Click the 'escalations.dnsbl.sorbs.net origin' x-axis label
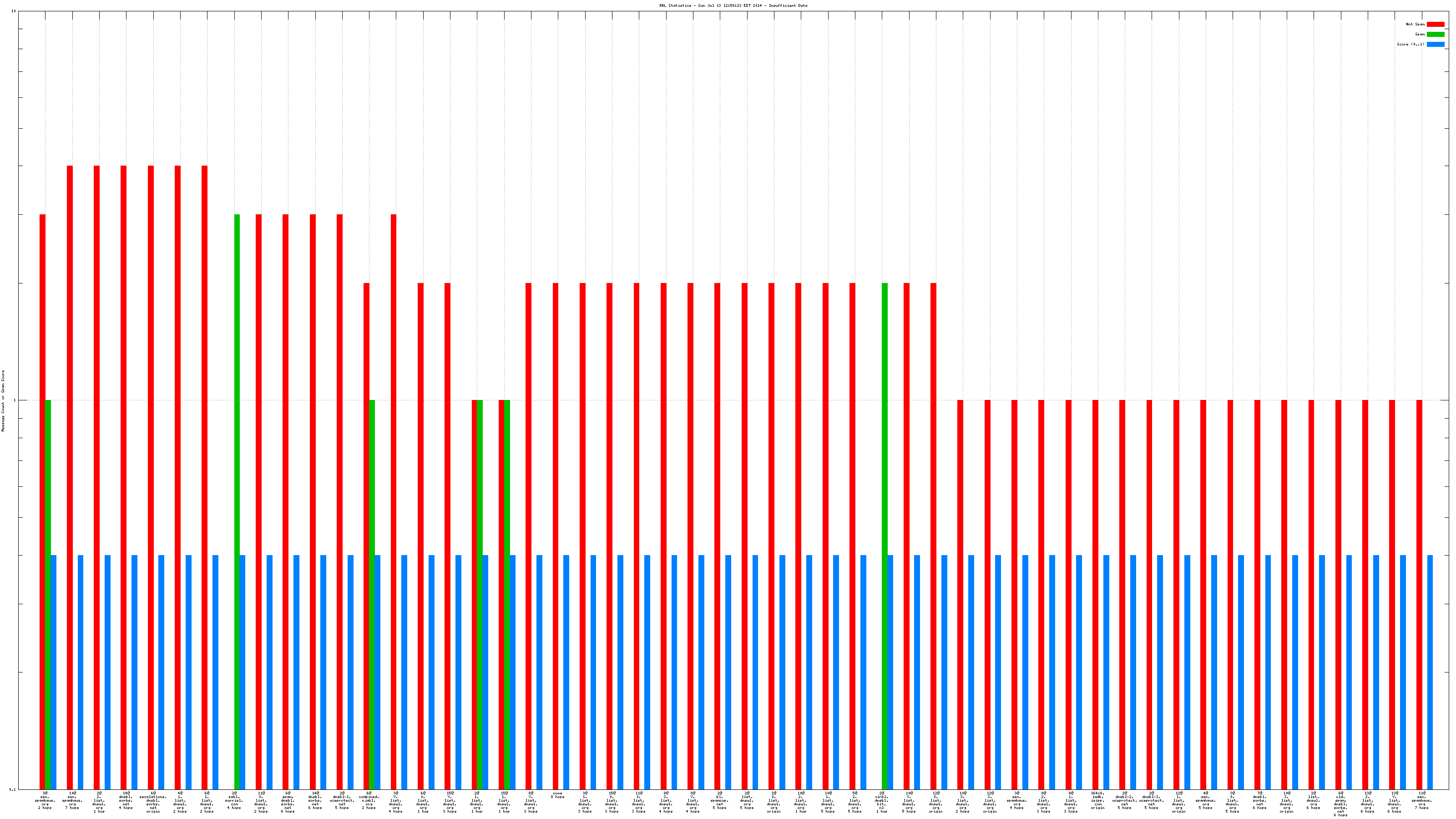The image size is (1456, 819). (153, 804)
